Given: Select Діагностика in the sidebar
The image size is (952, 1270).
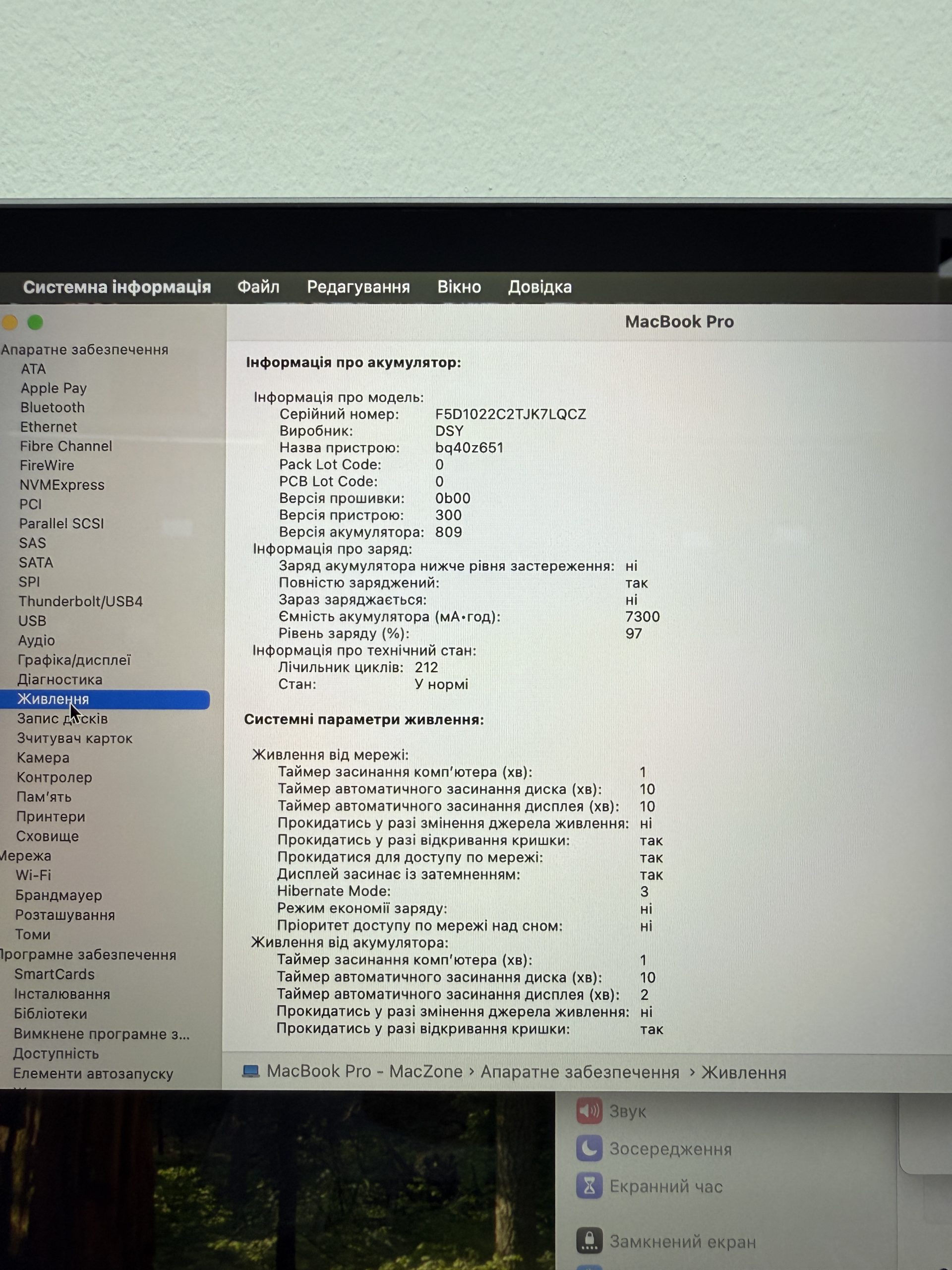Looking at the screenshot, I should (x=59, y=679).
